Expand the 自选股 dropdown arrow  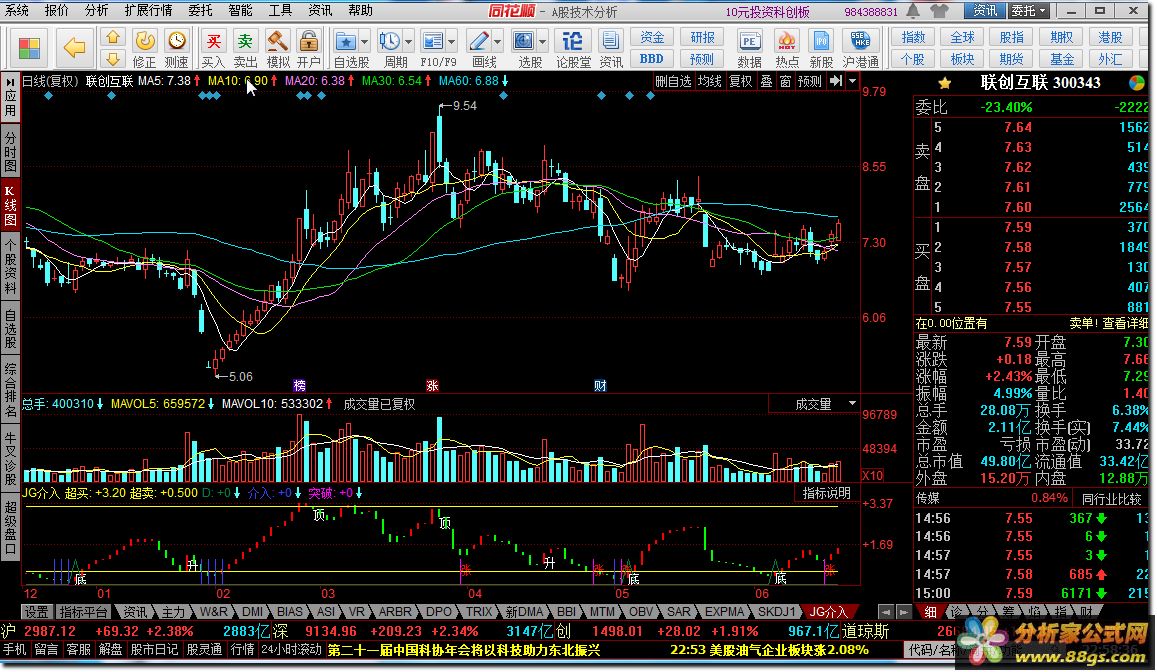pos(365,41)
